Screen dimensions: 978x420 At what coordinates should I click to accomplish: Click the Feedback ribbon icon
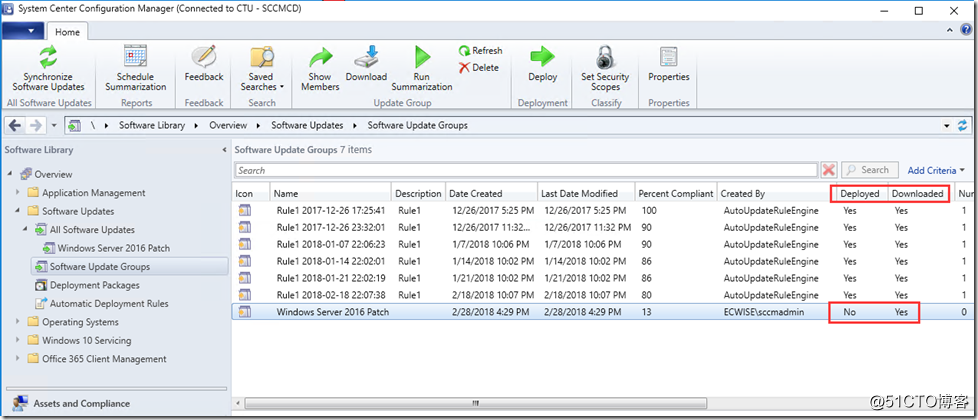point(204,57)
